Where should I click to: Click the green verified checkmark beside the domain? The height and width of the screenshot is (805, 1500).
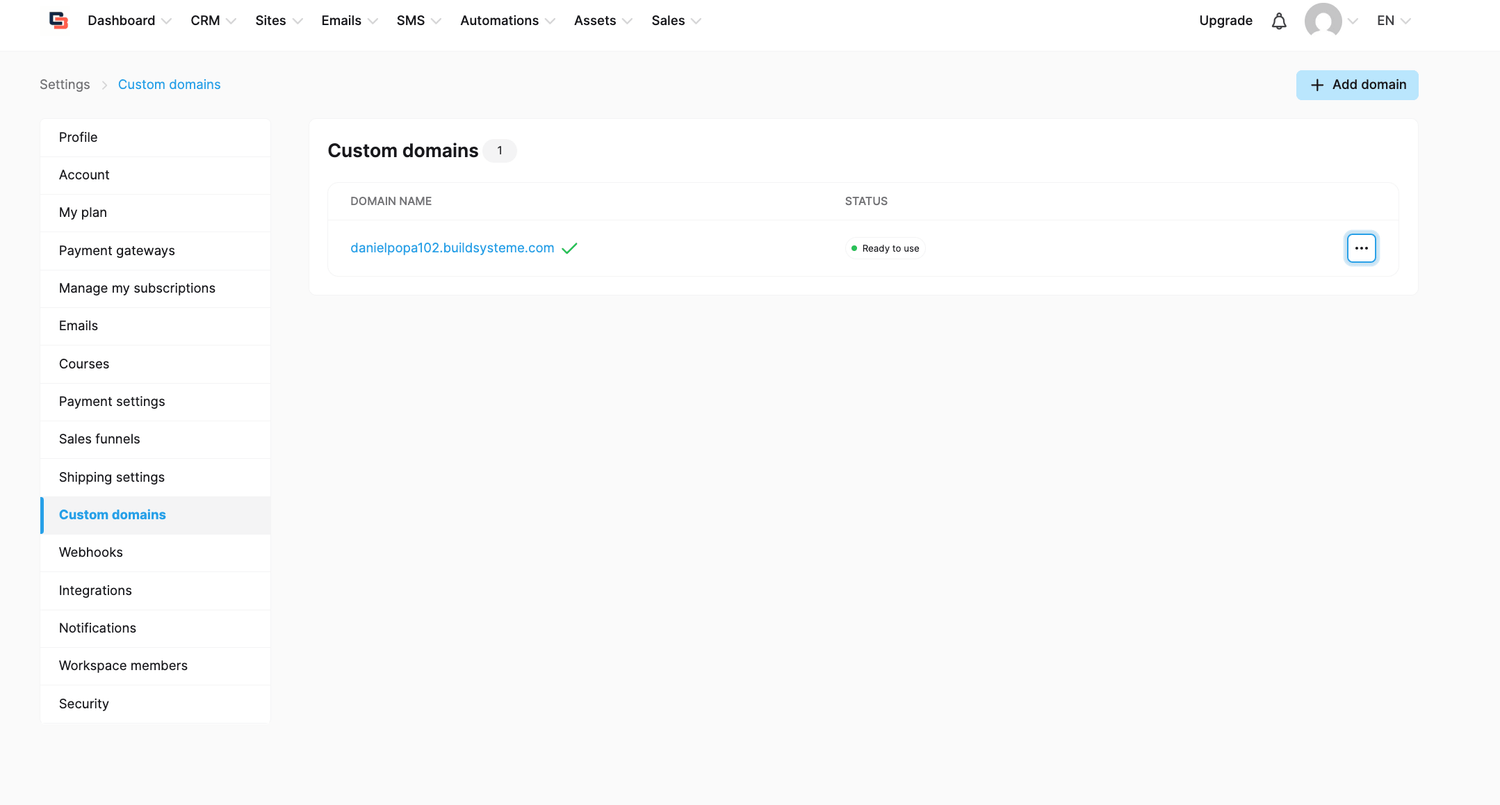point(570,248)
